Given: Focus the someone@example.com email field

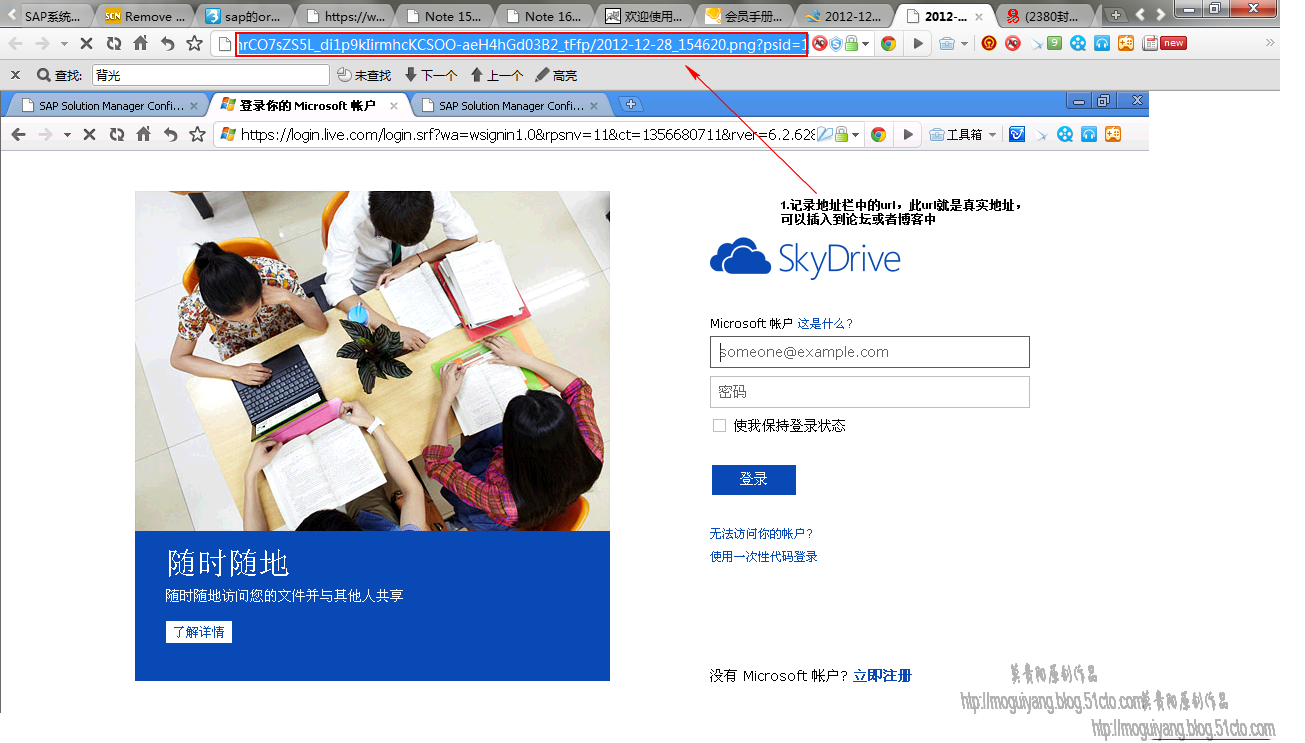Looking at the screenshot, I should 870,352.
